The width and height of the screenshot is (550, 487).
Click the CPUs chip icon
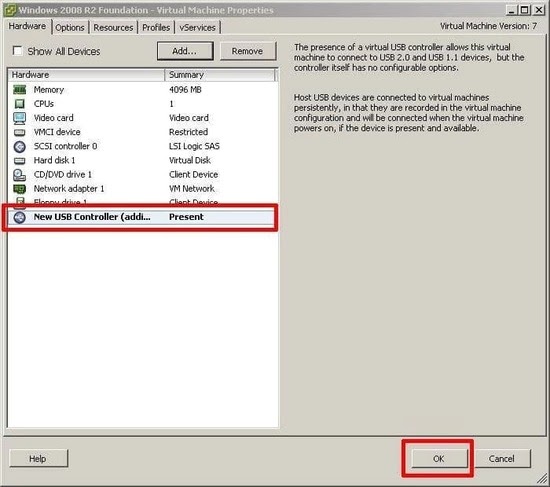pos(20,104)
